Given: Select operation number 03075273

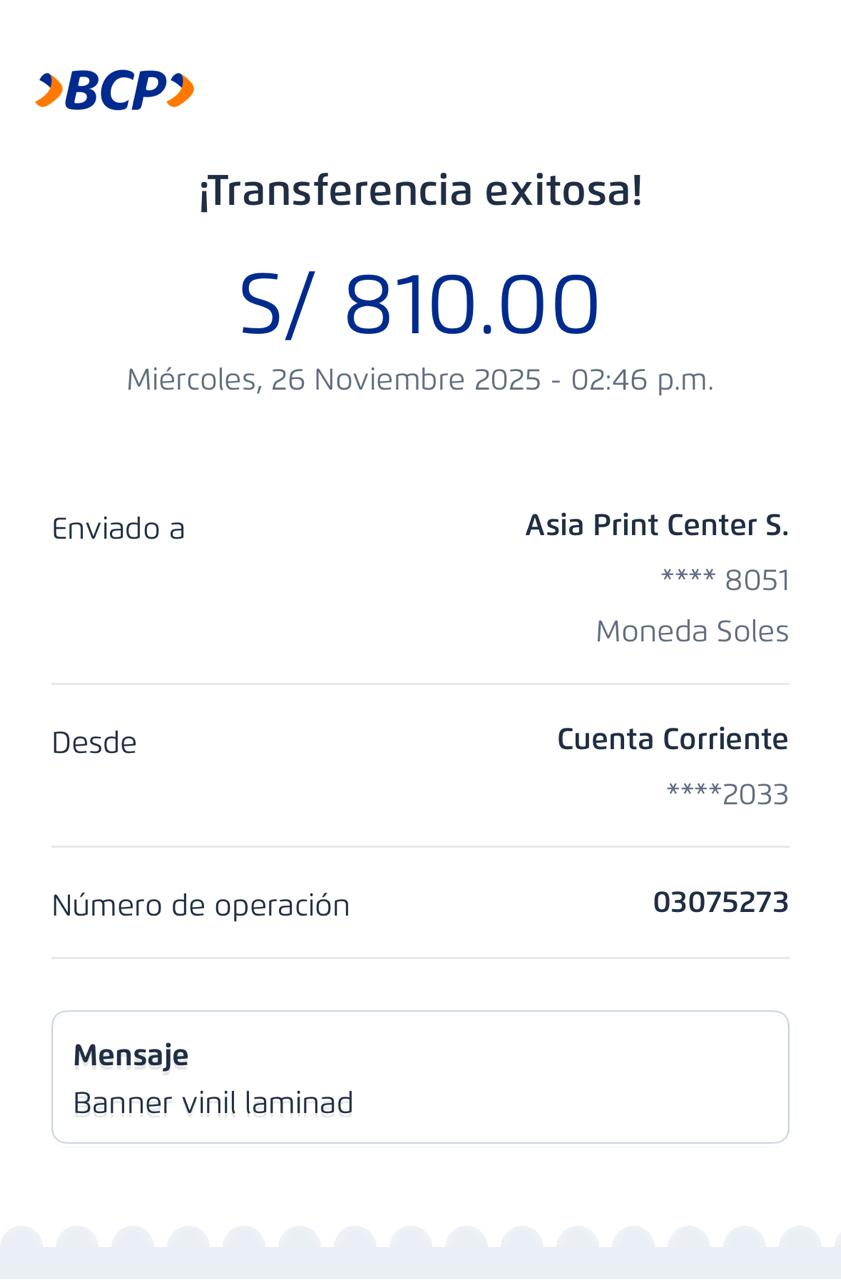Looking at the screenshot, I should [720, 903].
